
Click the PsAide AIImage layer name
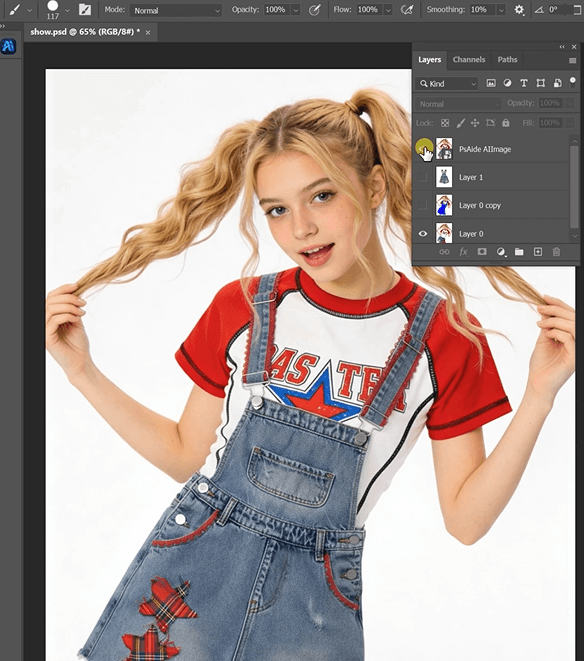[485, 149]
